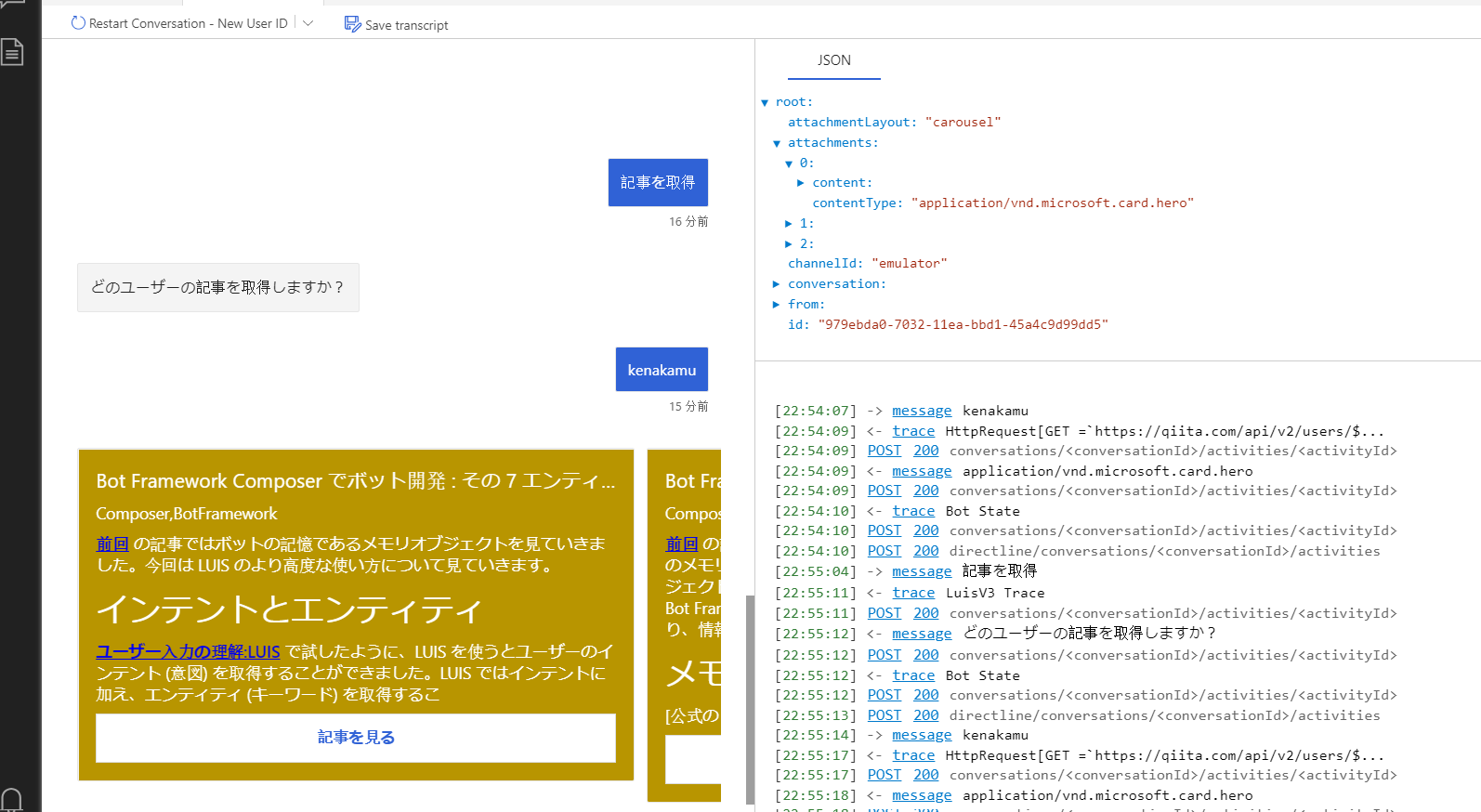
Task: Collapse the attachments node
Action: pos(777,143)
